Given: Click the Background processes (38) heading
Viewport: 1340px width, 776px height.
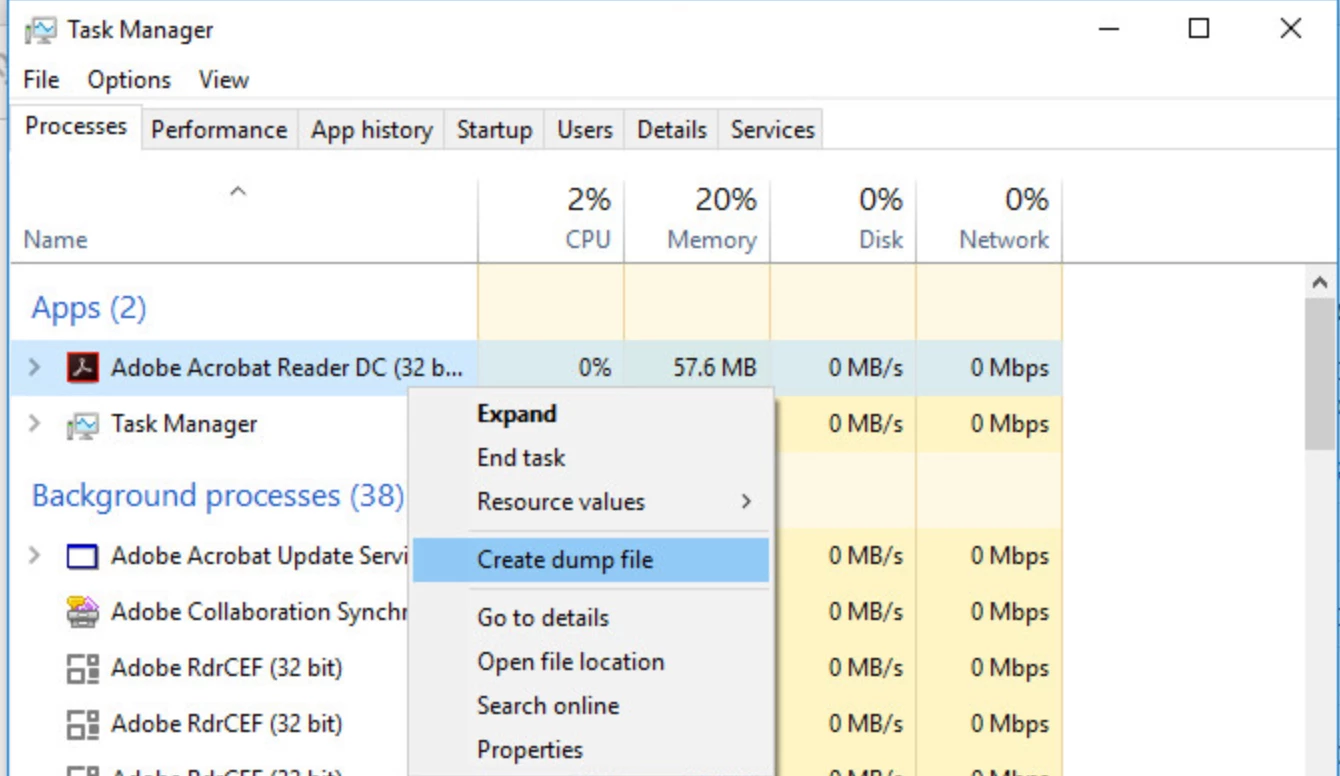Looking at the screenshot, I should [x=218, y=496].
